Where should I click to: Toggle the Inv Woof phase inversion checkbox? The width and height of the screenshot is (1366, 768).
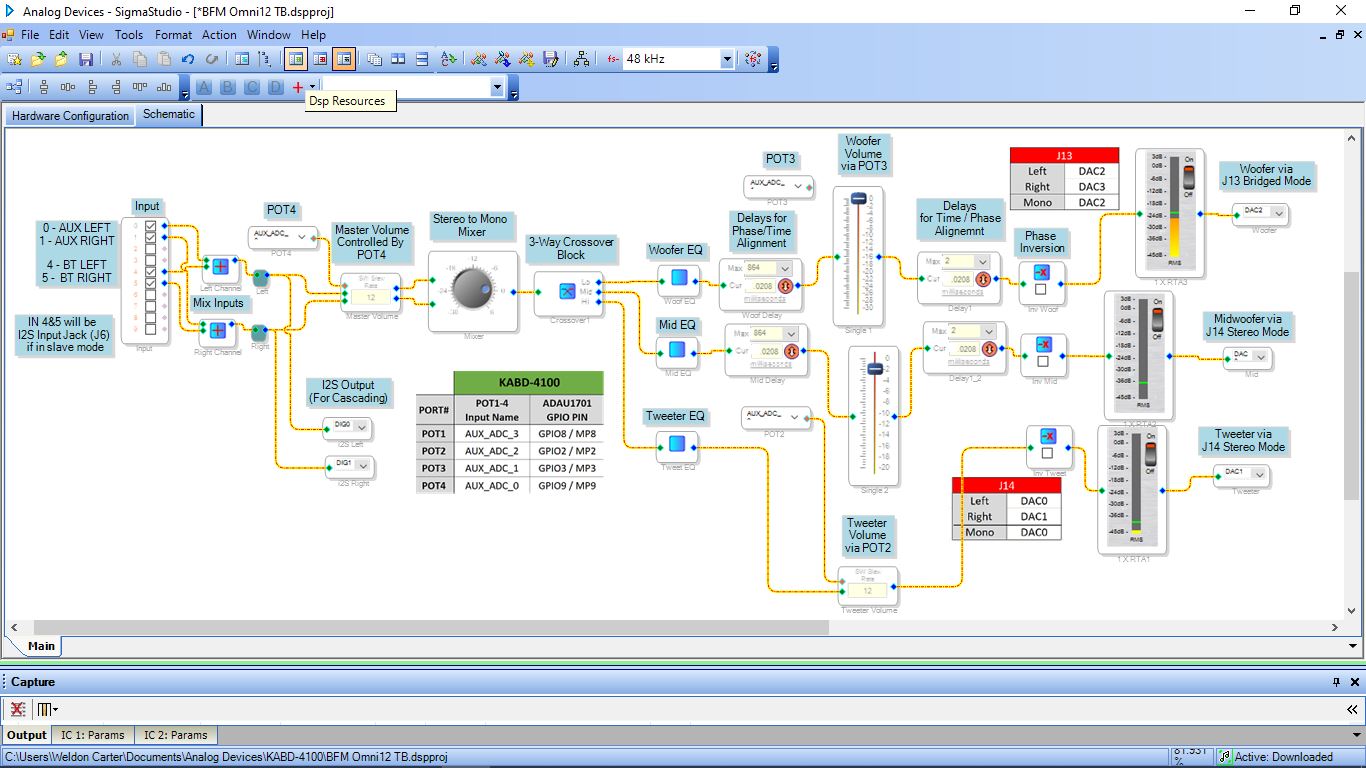1041,290
